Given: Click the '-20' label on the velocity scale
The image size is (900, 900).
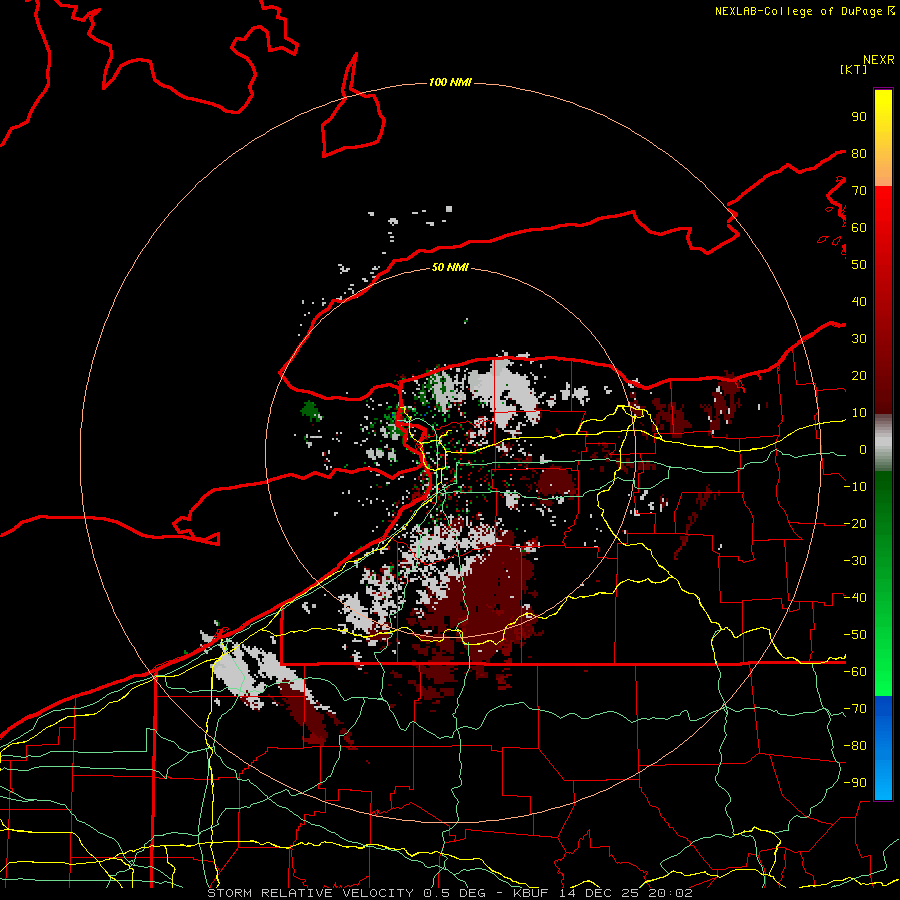Looking at the screenshot, I should [855, 523].
